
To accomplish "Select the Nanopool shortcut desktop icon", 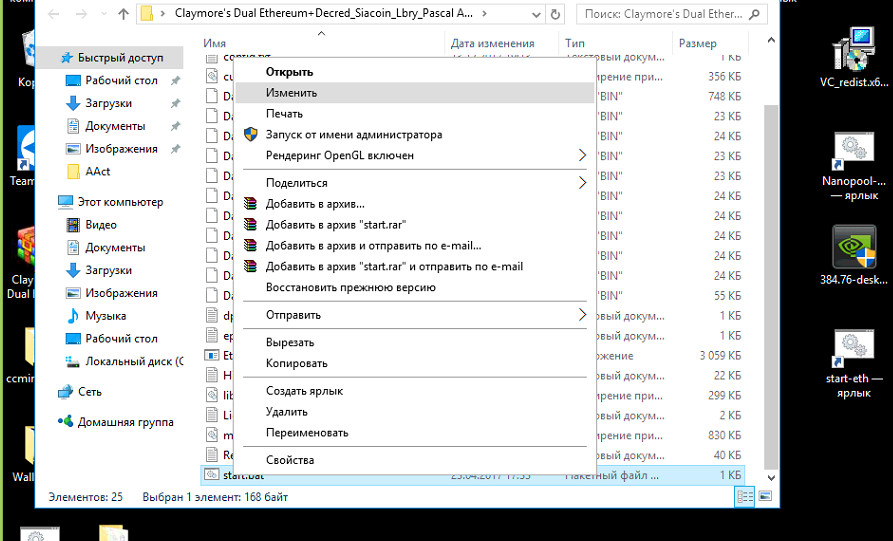I will (x=854, y=166).
